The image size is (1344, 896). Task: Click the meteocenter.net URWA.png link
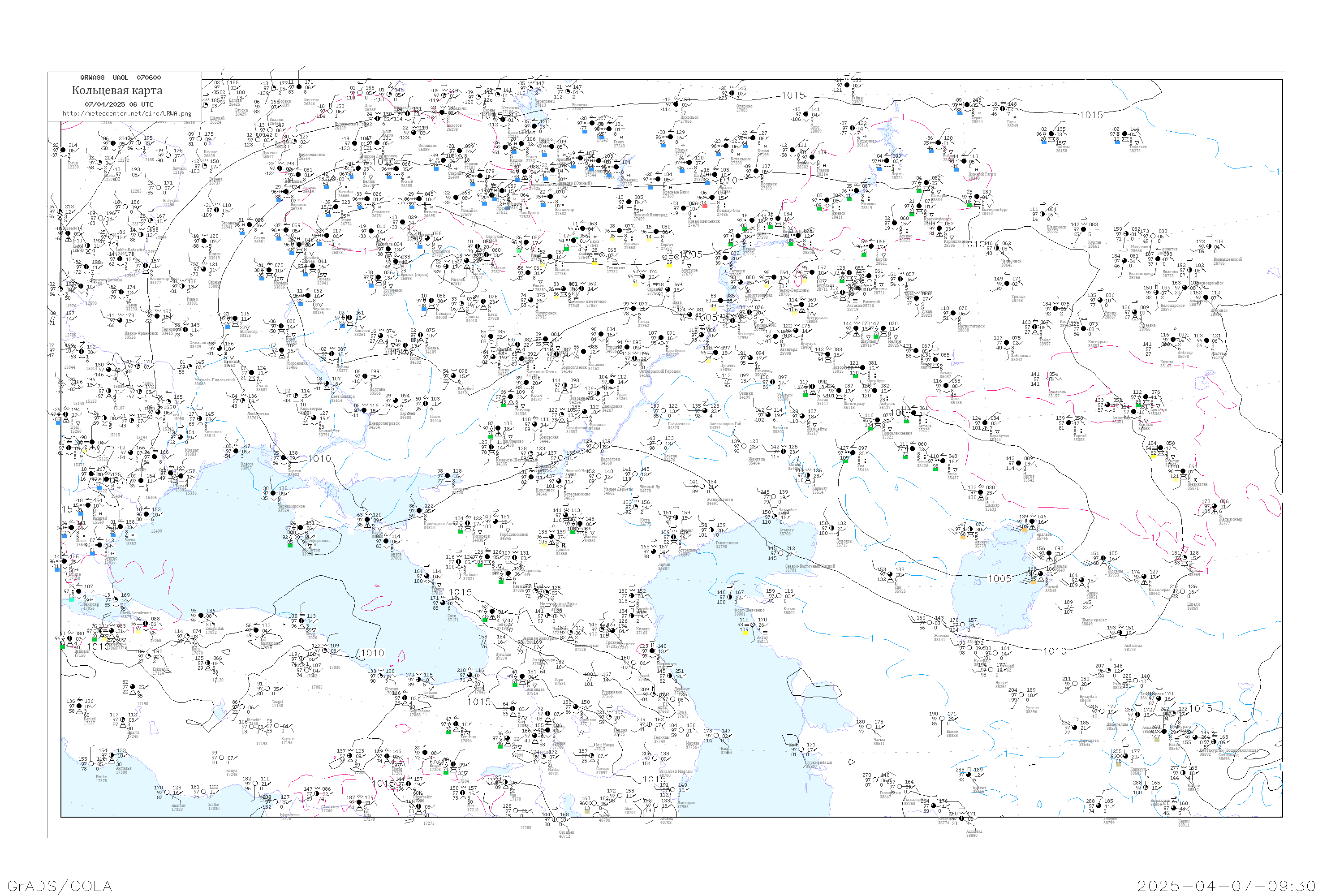[x=127, y=114]
